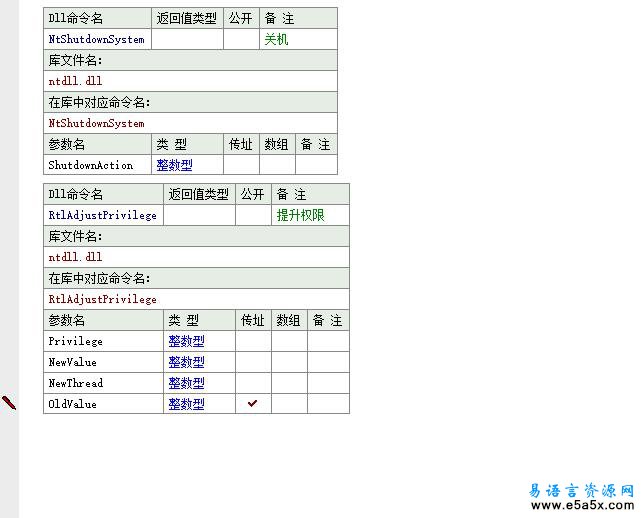Click red RtlAdjustPrivilege in-library command name

(103, 299)
